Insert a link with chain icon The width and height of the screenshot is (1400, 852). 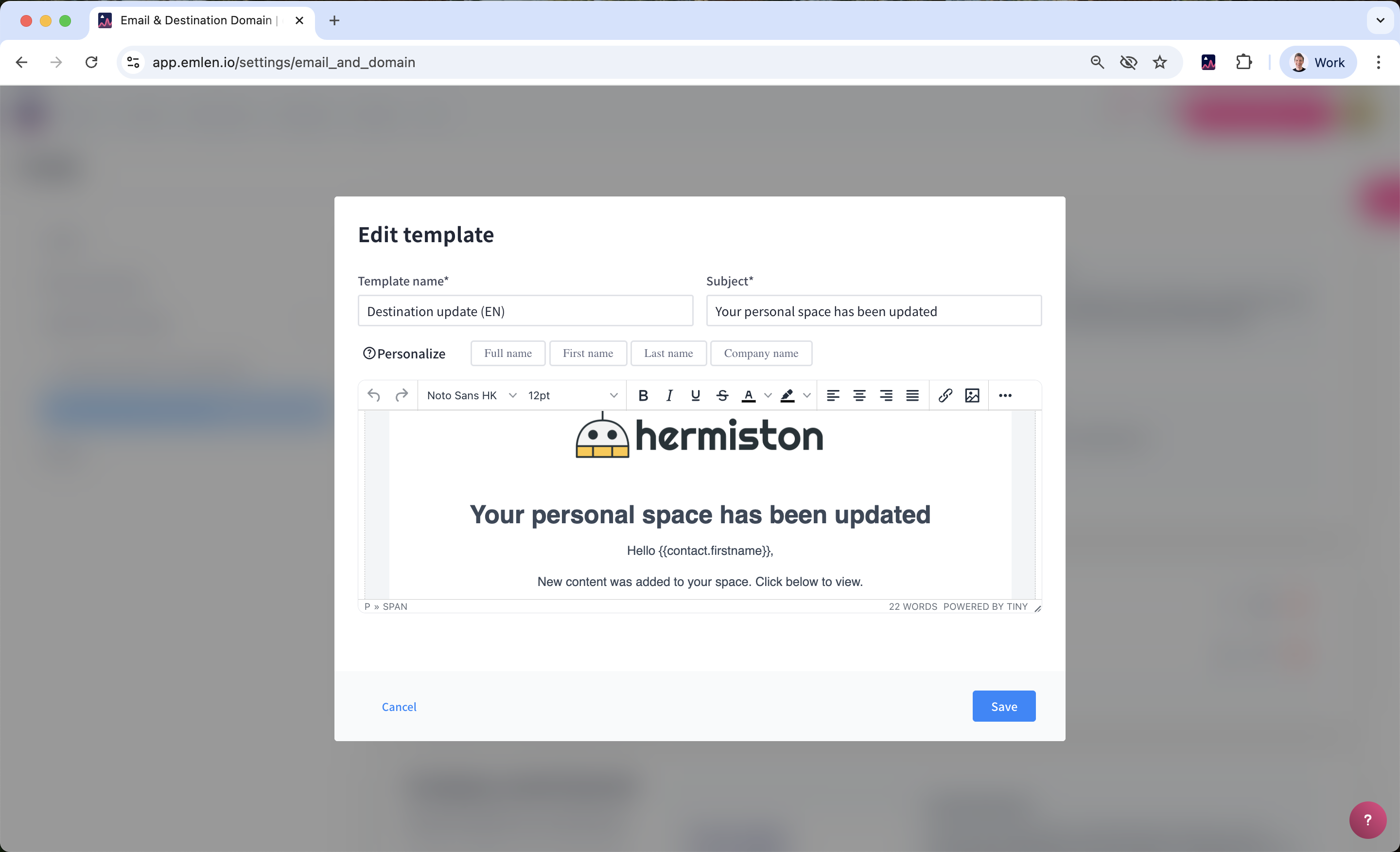point(945,395)
